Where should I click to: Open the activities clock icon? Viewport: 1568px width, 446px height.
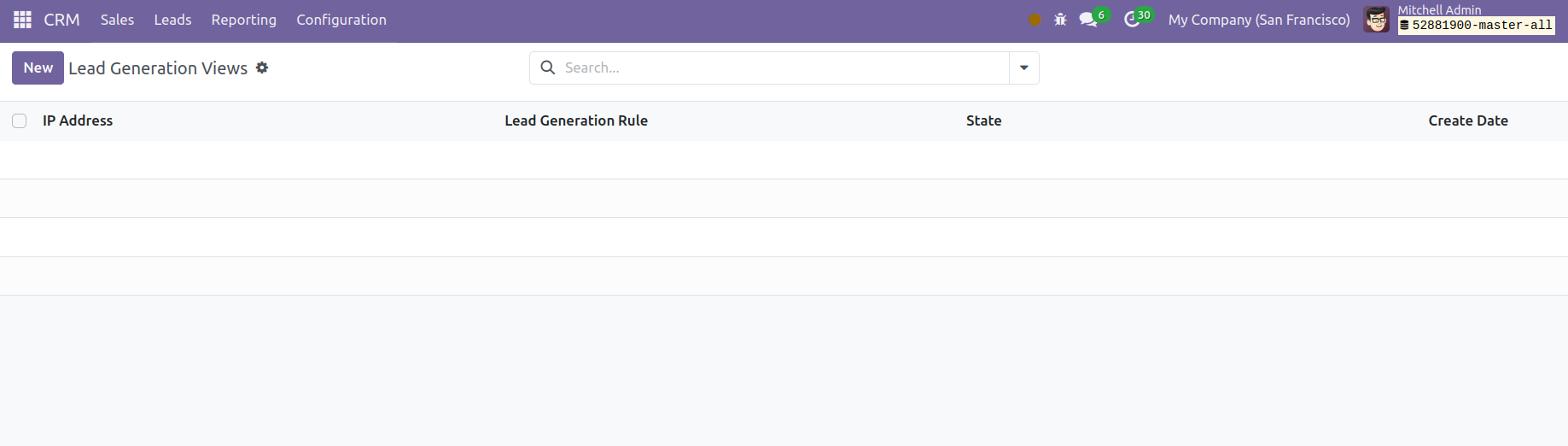[1132, 20]
